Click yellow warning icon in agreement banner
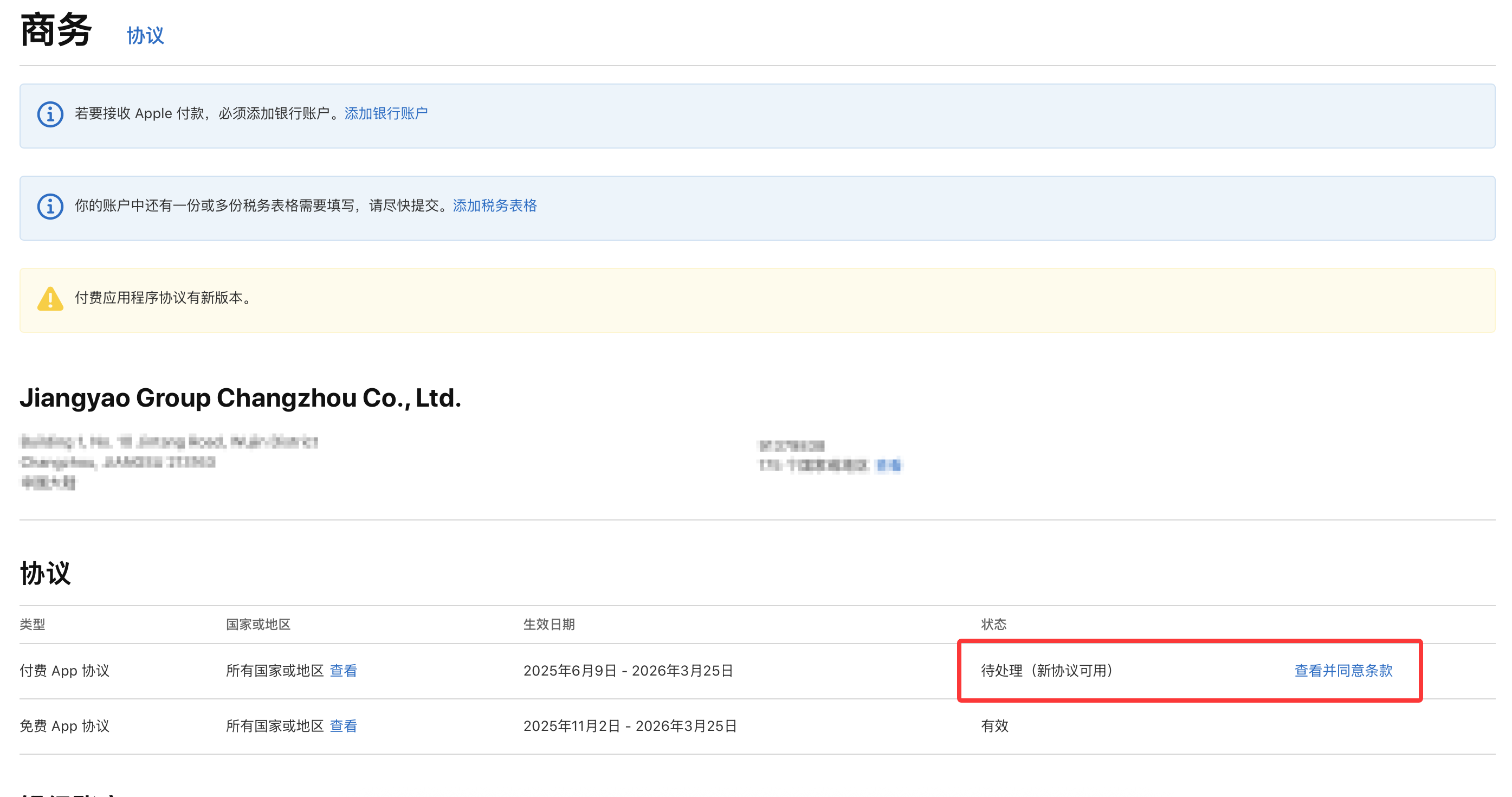The height and width of the screenshot is (797, 1512). click(x=50, y=298)
